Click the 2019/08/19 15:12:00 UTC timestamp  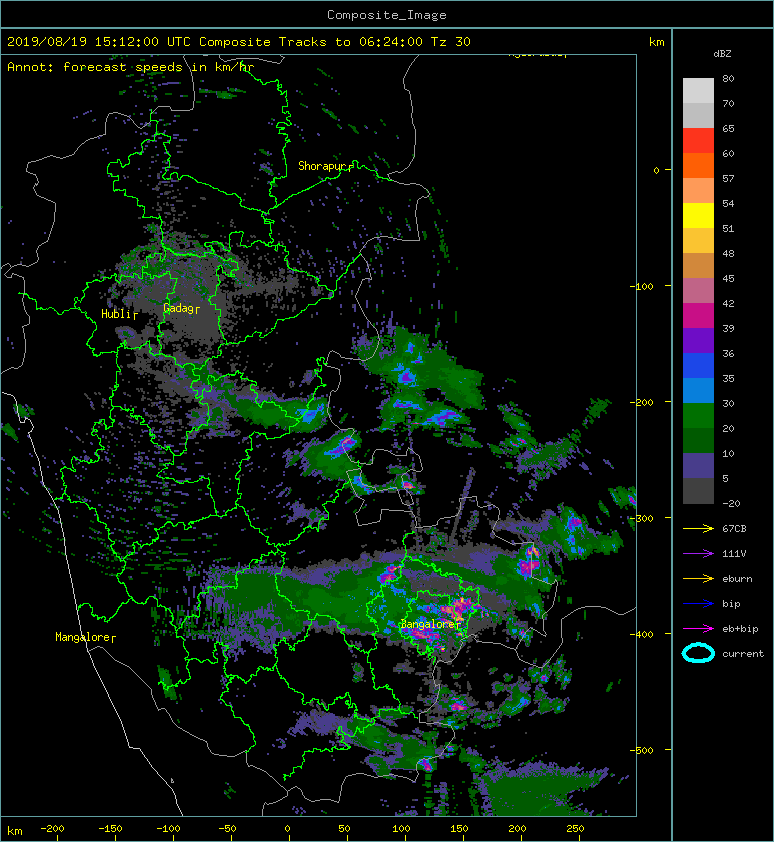(x=99, y=42)
